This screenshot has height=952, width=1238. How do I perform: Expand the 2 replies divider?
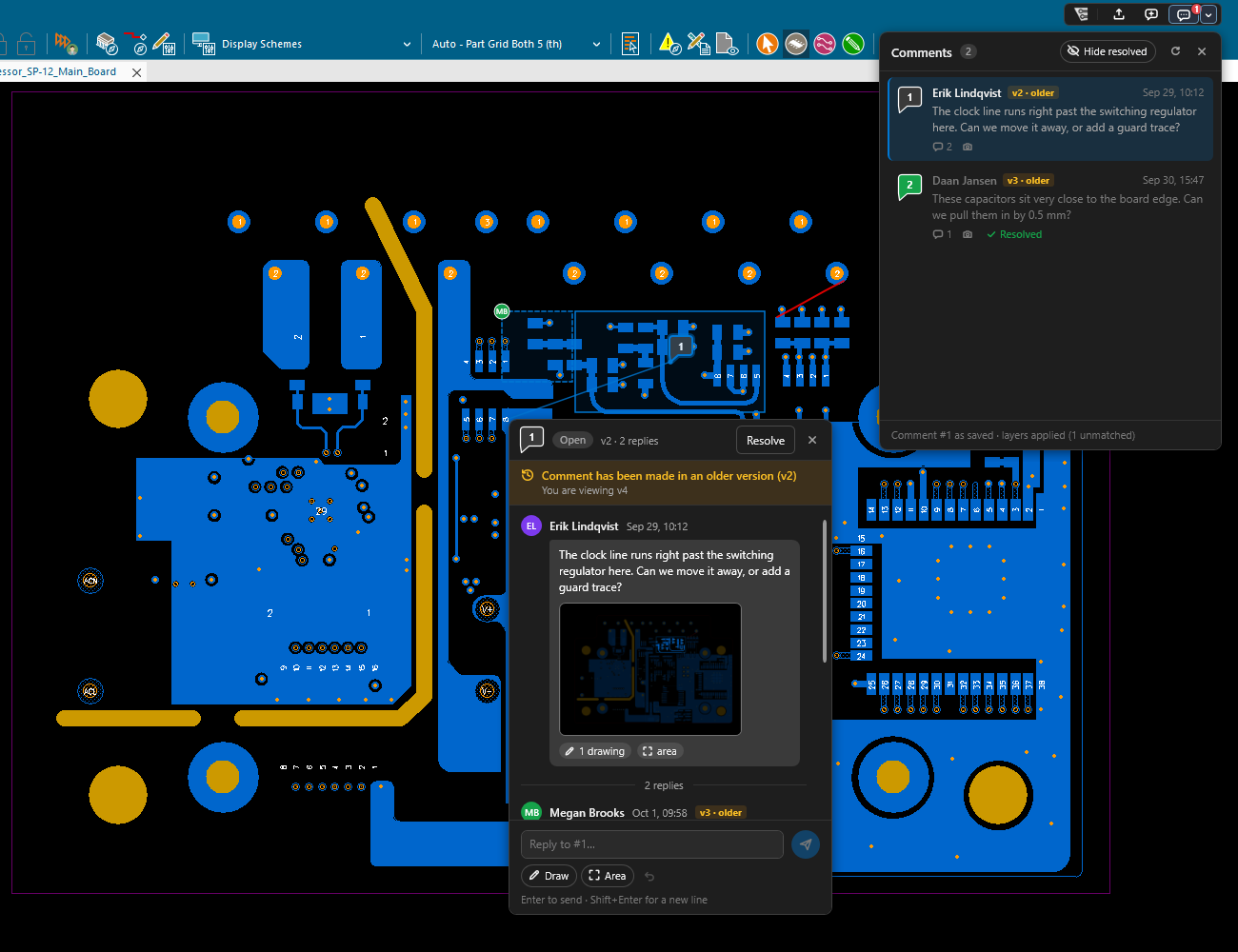663,785
